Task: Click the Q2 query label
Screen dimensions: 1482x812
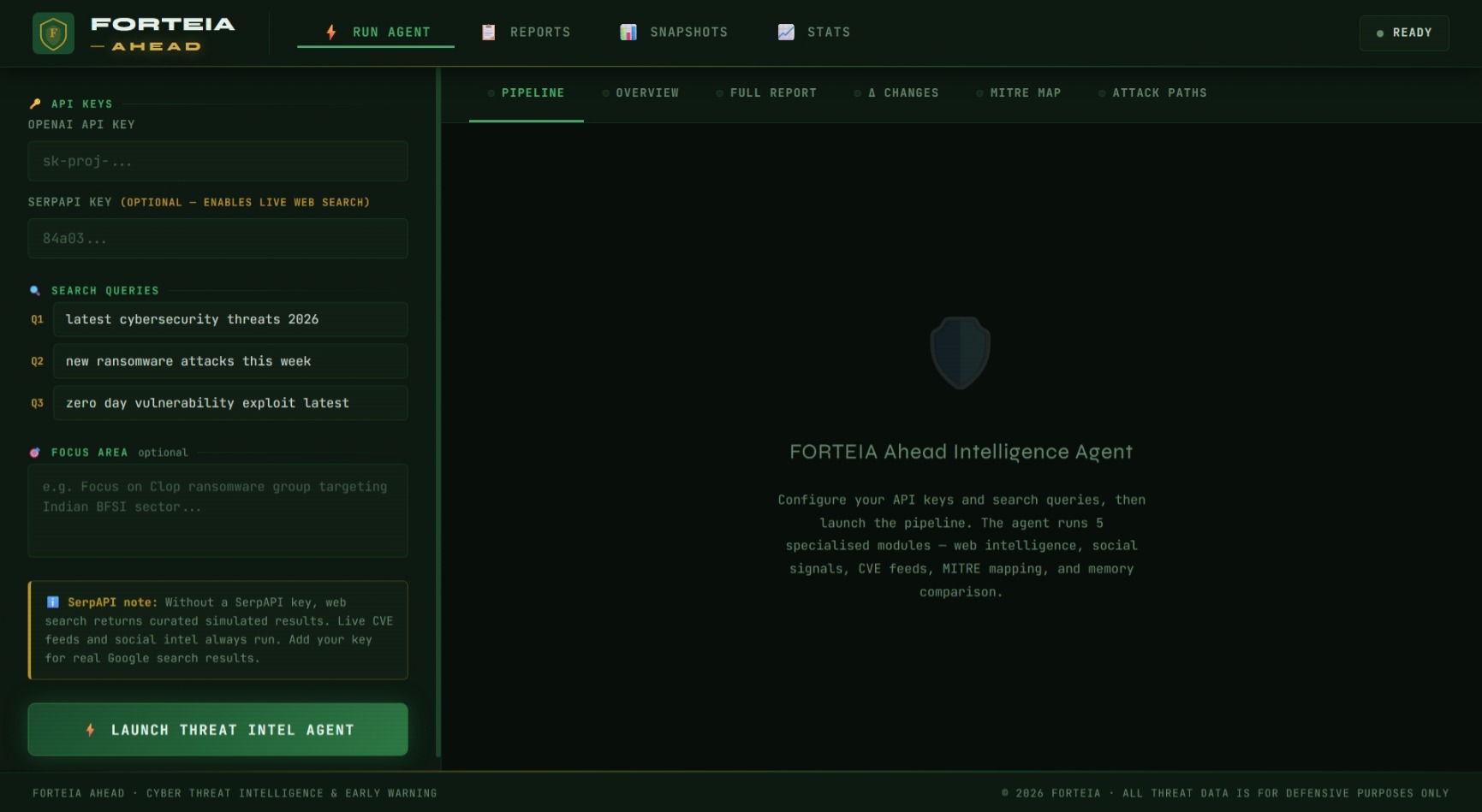Action: click(38, 361)
